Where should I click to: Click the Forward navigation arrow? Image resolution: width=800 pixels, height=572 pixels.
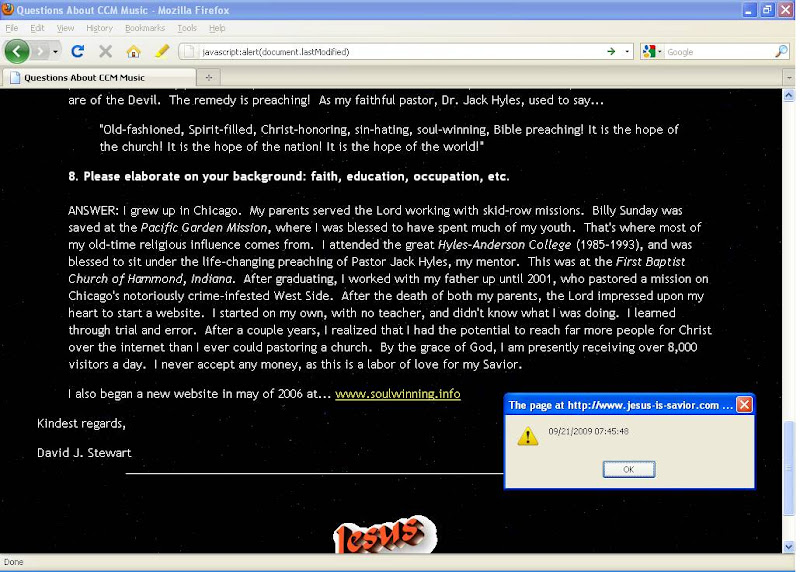[40, 51]
